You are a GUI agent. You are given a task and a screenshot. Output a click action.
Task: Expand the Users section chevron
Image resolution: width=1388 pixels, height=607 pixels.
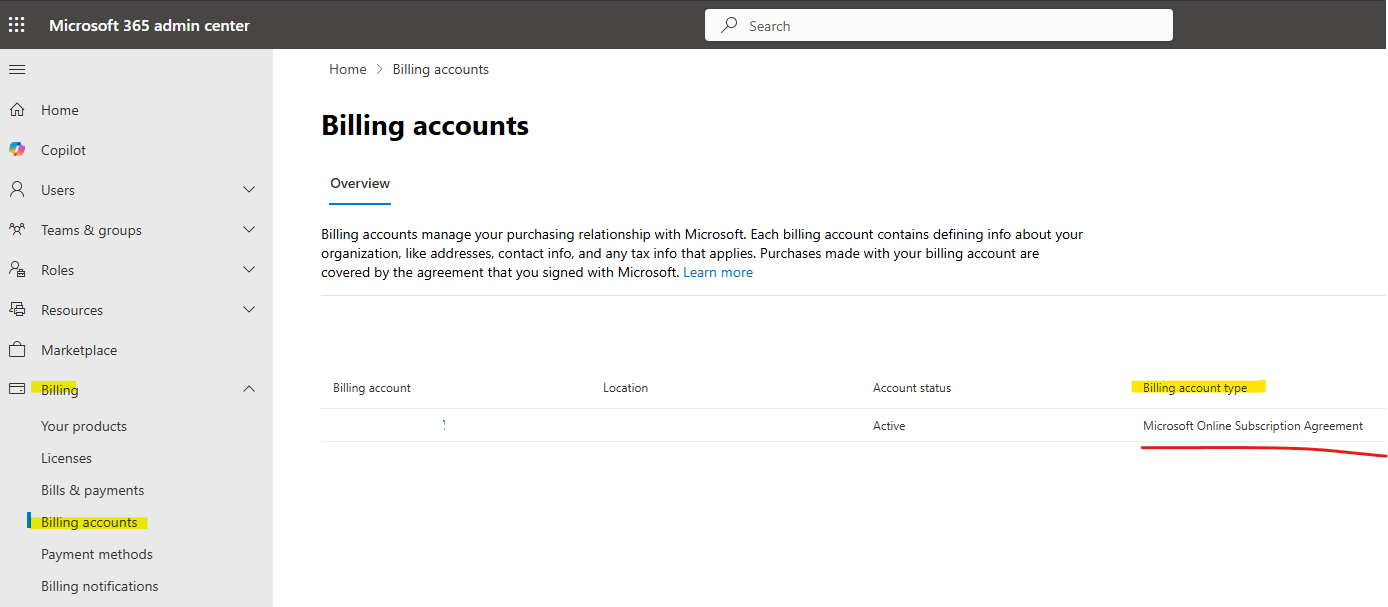(x=249, y=189)
